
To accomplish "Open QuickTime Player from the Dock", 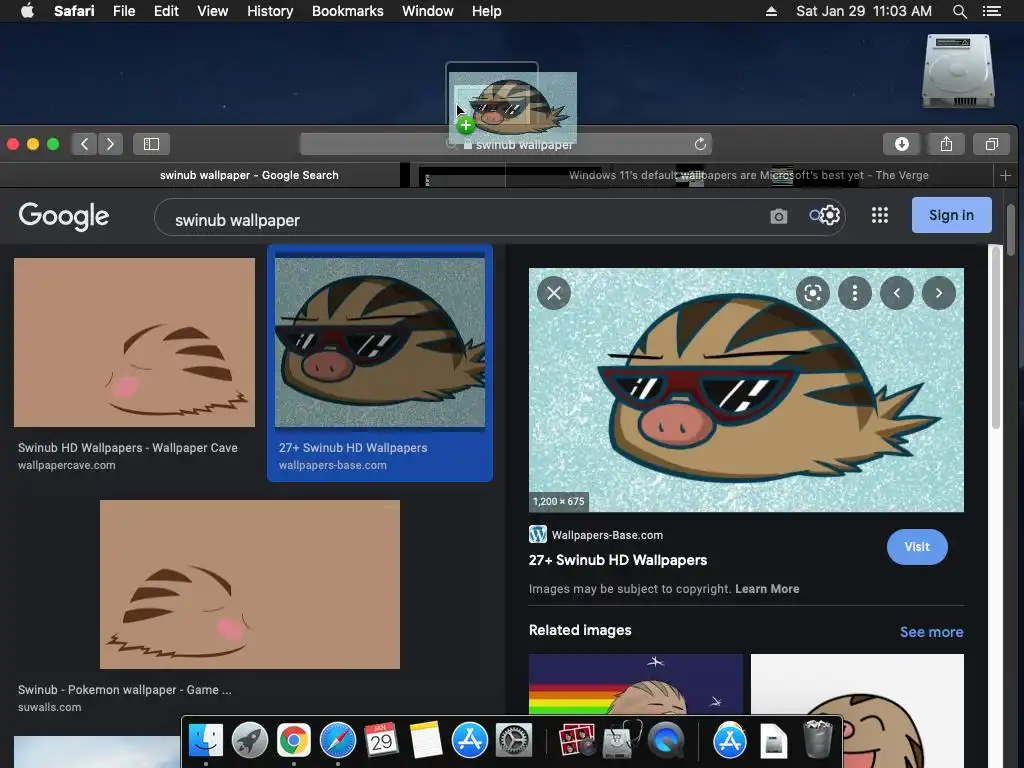I will pyautogui.click(x=665, y=741).
